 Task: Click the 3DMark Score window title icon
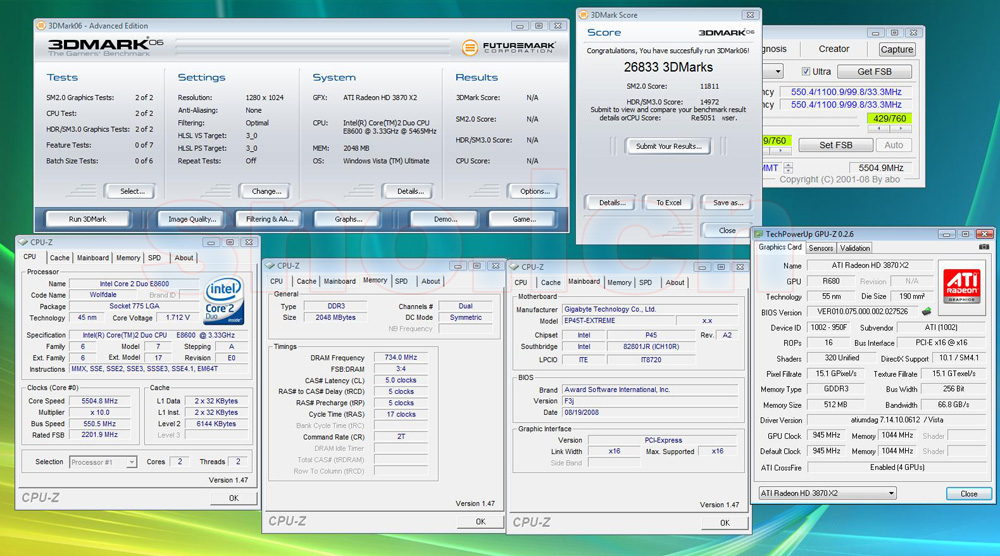click(x=583, y=15)
